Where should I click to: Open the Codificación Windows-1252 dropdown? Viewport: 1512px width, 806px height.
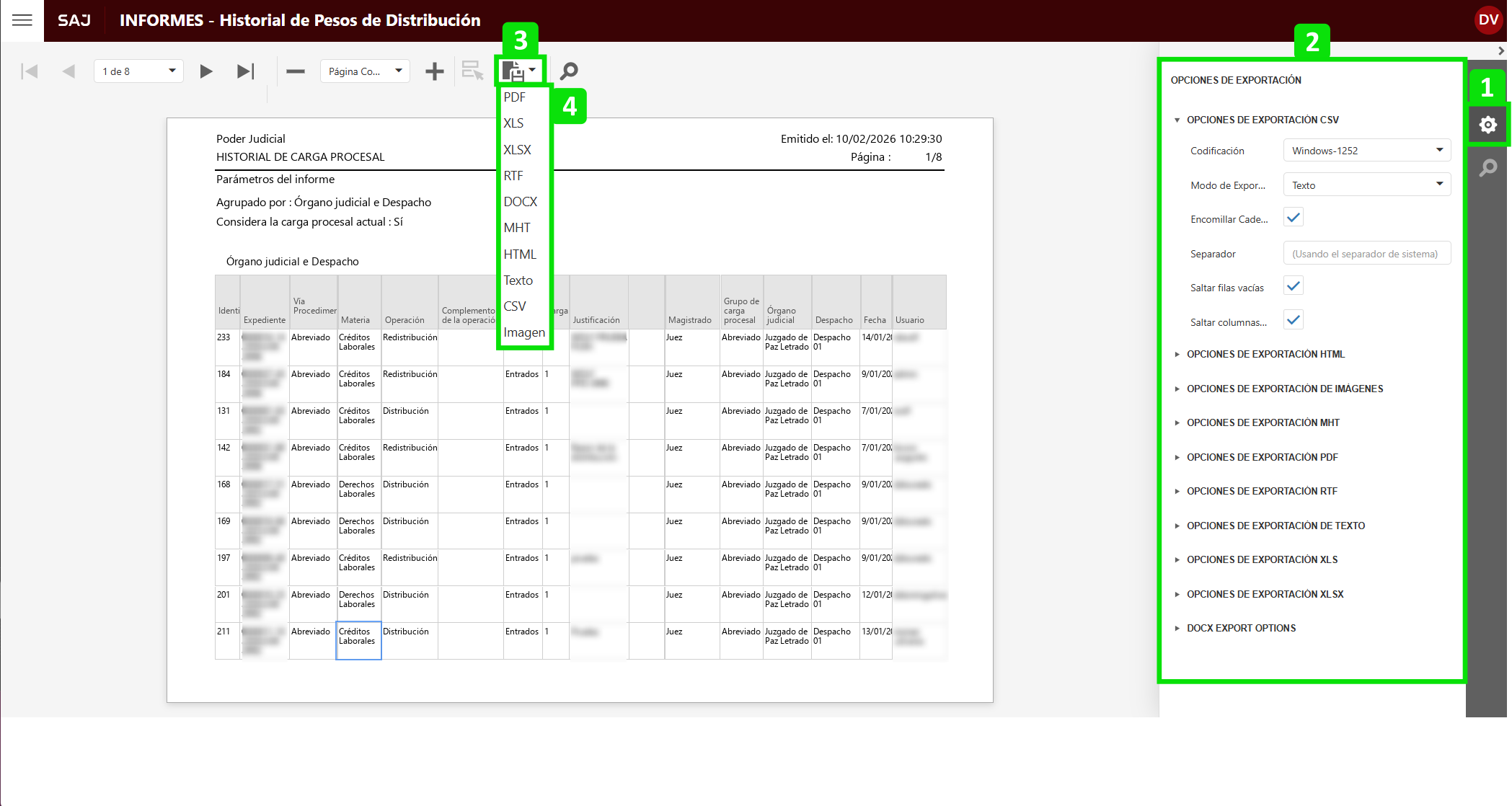1366,151
